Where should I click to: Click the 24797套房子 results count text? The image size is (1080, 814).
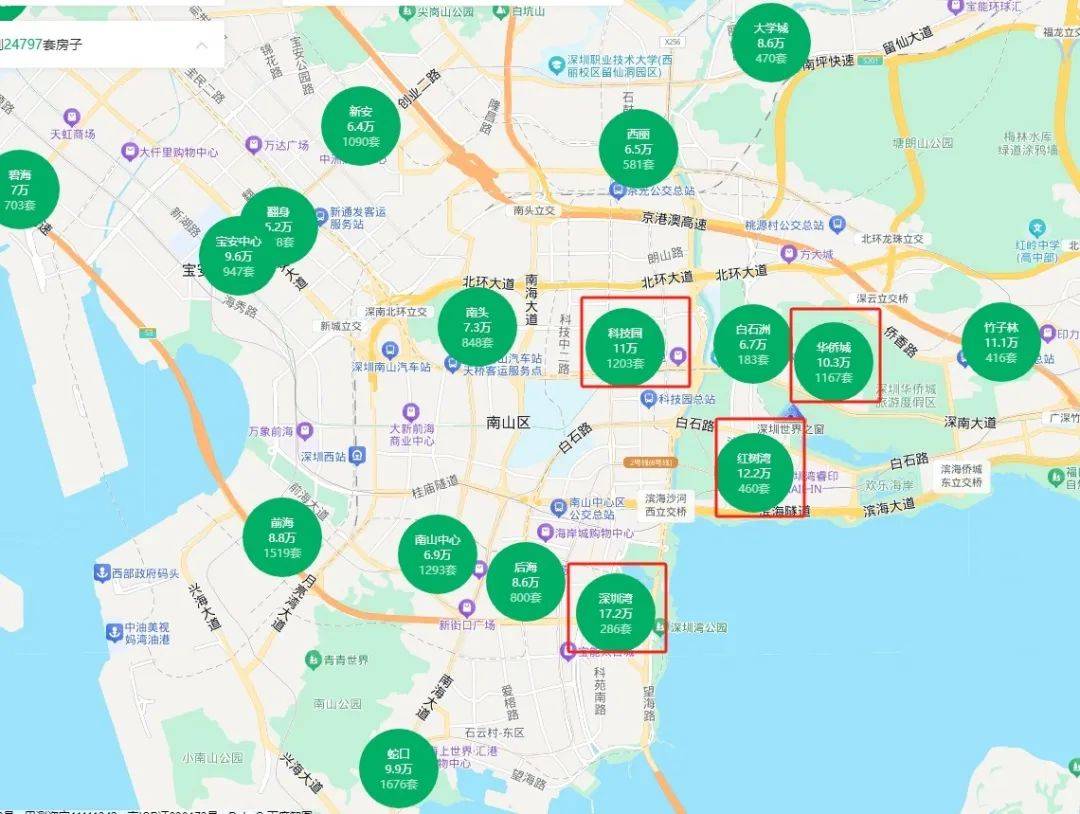[42, 45]
